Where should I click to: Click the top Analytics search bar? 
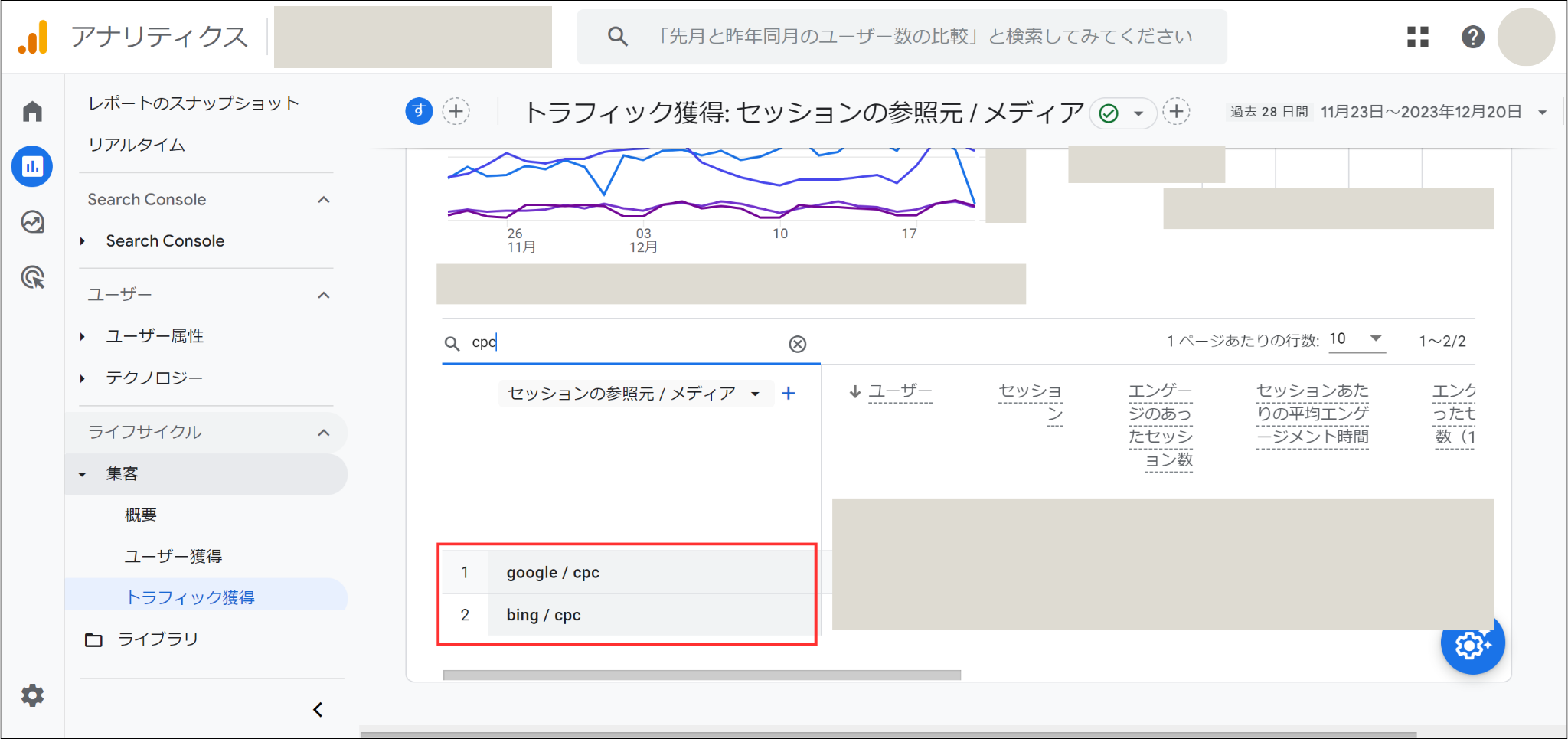(x=902, y=37)
